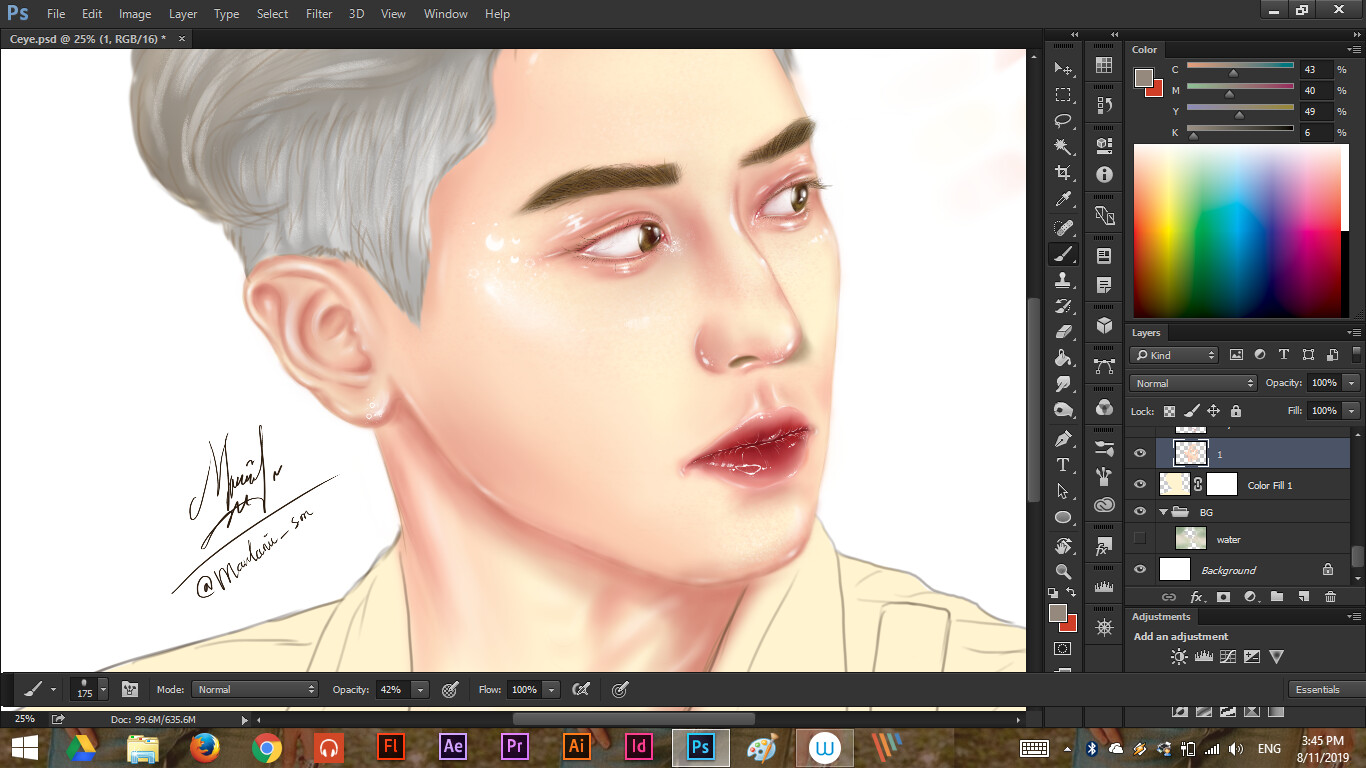Select the Brush tool in the toolbox
This screenshot has width=1366, height=768.
point(1063,254)
